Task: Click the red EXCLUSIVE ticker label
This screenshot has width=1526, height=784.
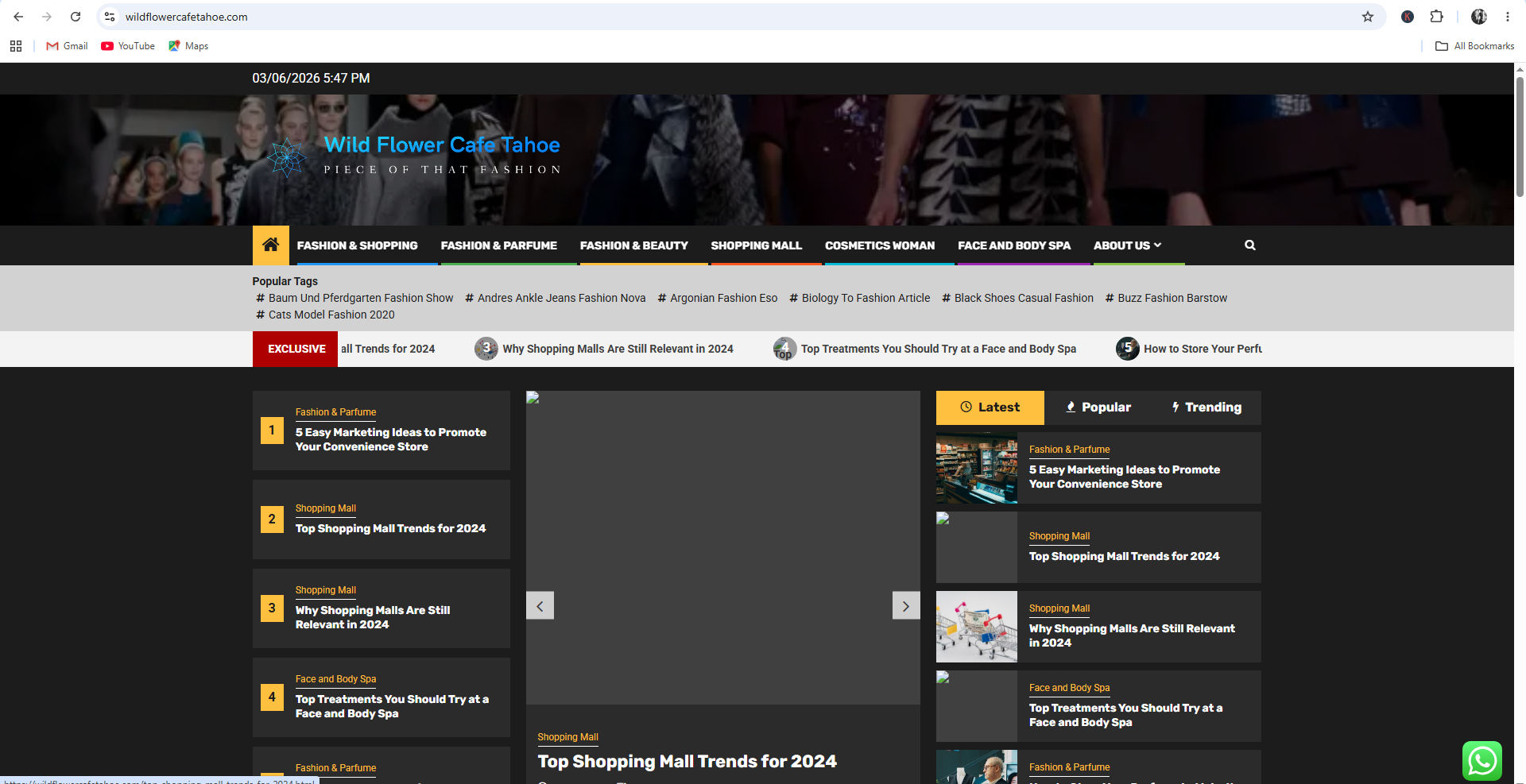Action: click(296, 349)
